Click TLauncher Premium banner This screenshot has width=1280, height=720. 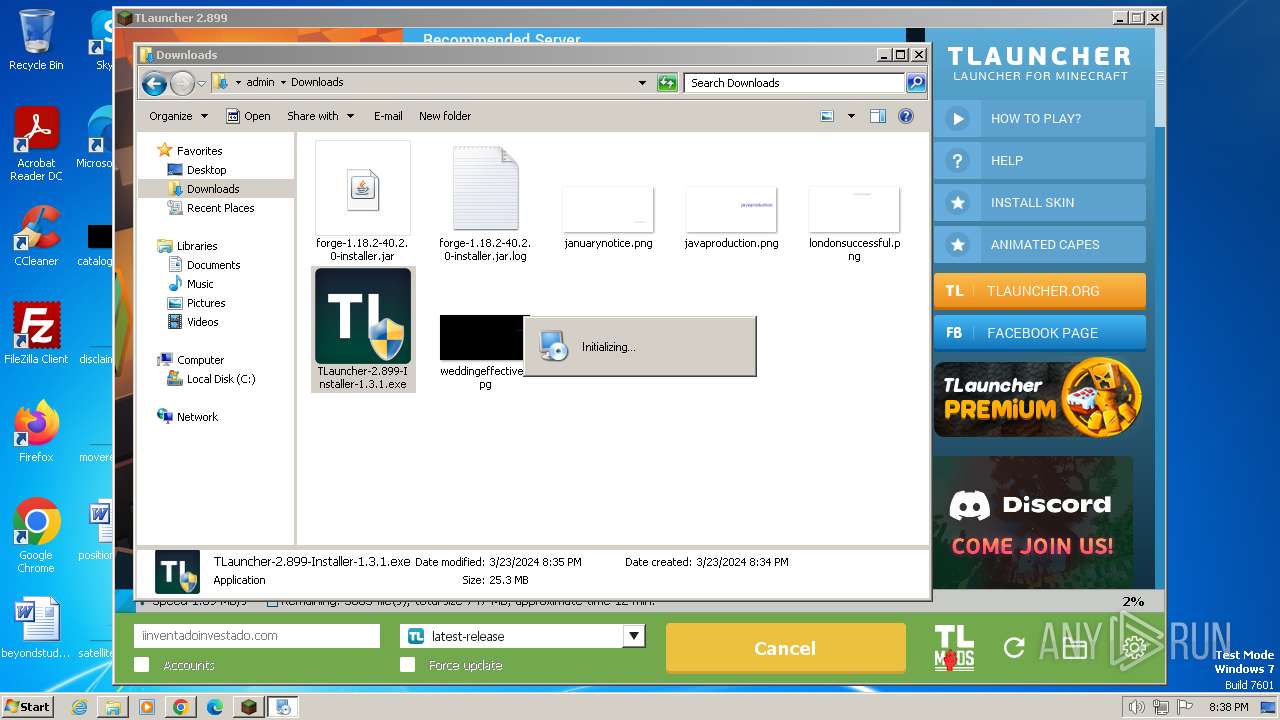coord(1038,398)
